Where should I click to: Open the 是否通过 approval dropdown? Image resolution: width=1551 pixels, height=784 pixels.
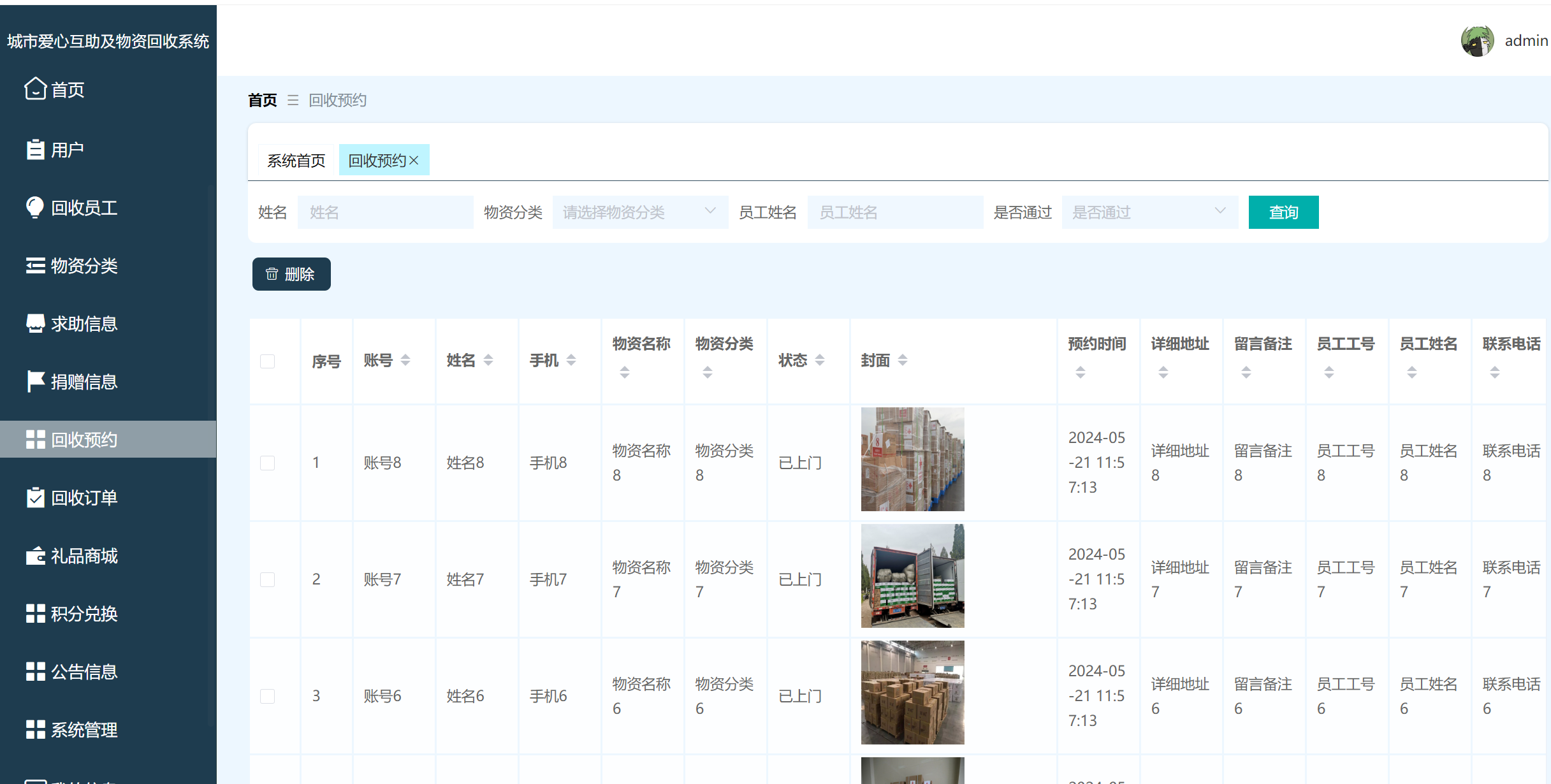coord(1150,212)
